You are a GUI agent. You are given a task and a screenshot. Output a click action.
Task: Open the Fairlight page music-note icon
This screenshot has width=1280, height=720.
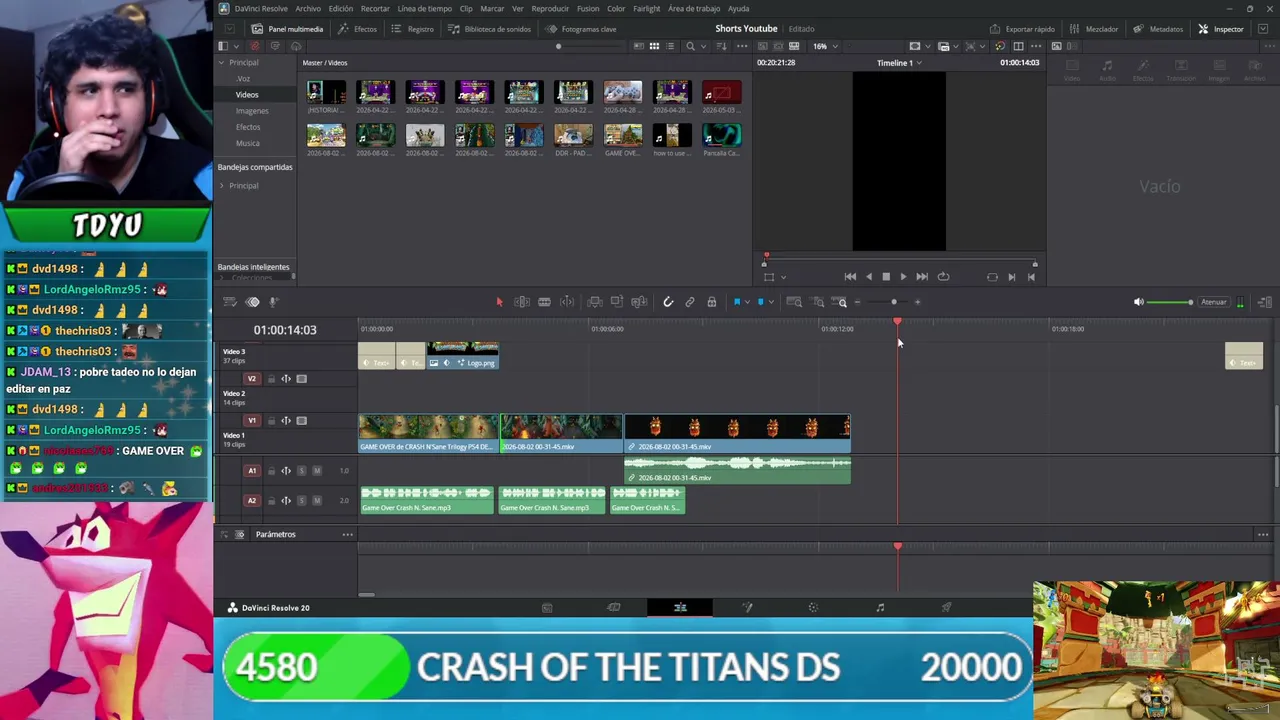click(880, 608)
